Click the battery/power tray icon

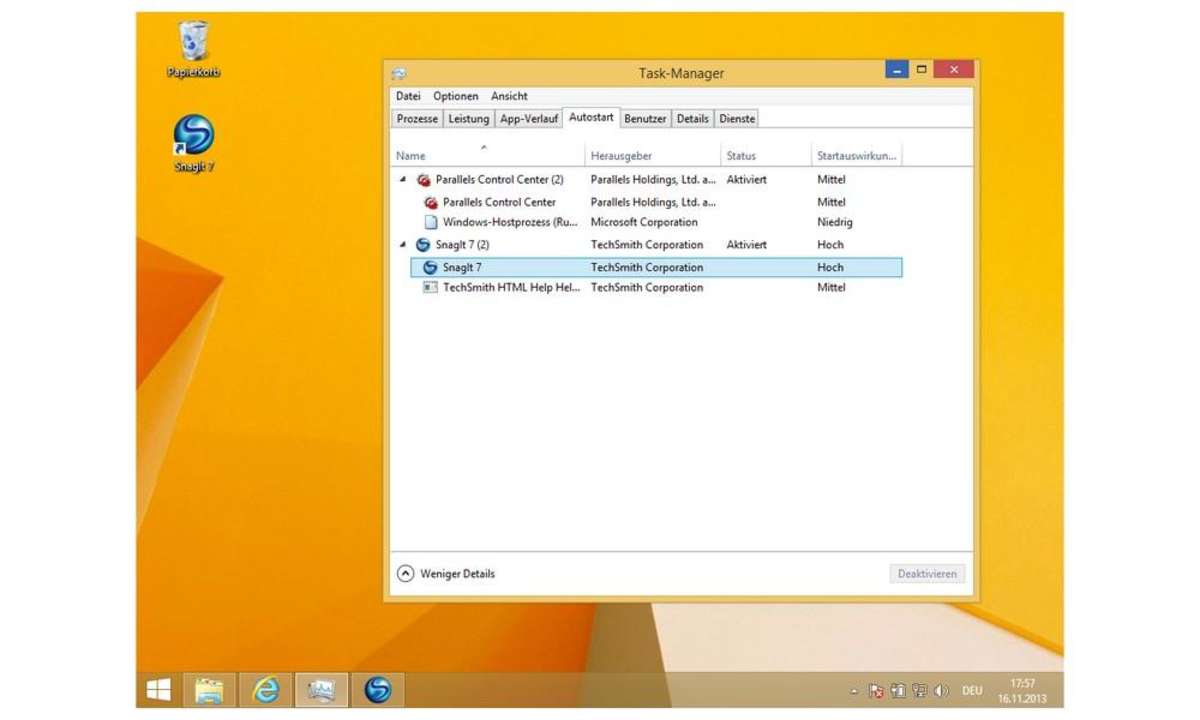click(x=898, y=690)
